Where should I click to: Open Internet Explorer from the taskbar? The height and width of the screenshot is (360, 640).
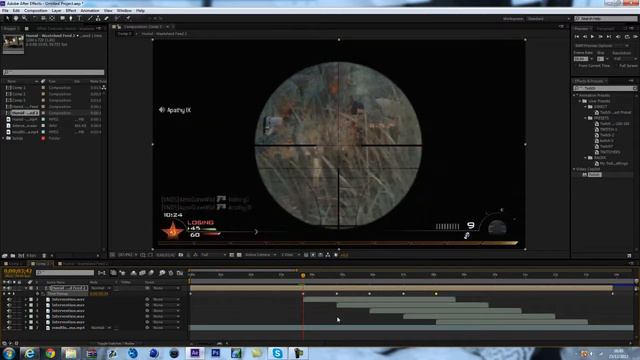point(29,353)
